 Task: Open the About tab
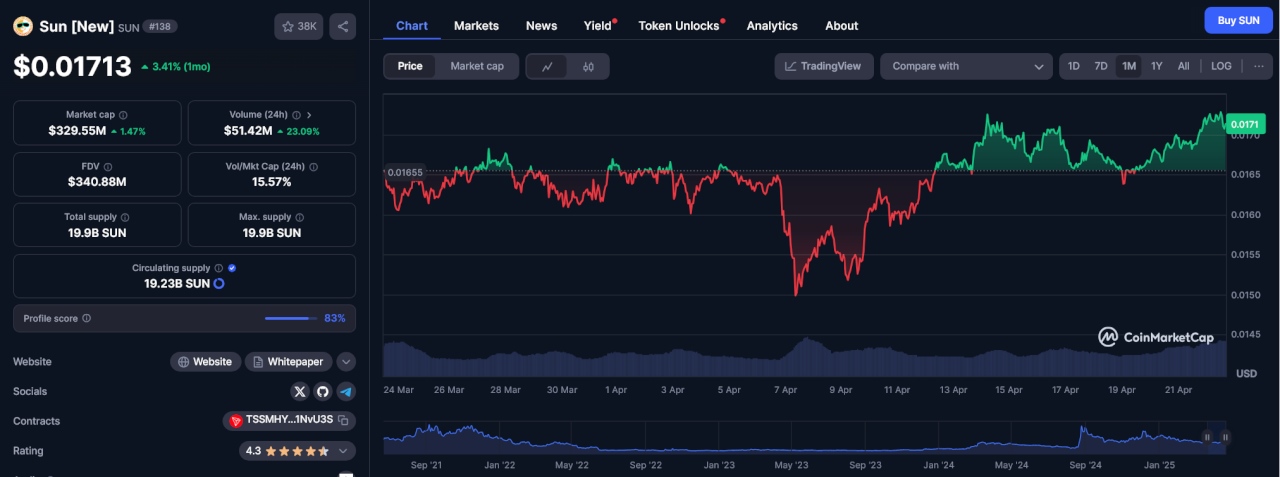point(842,25)
